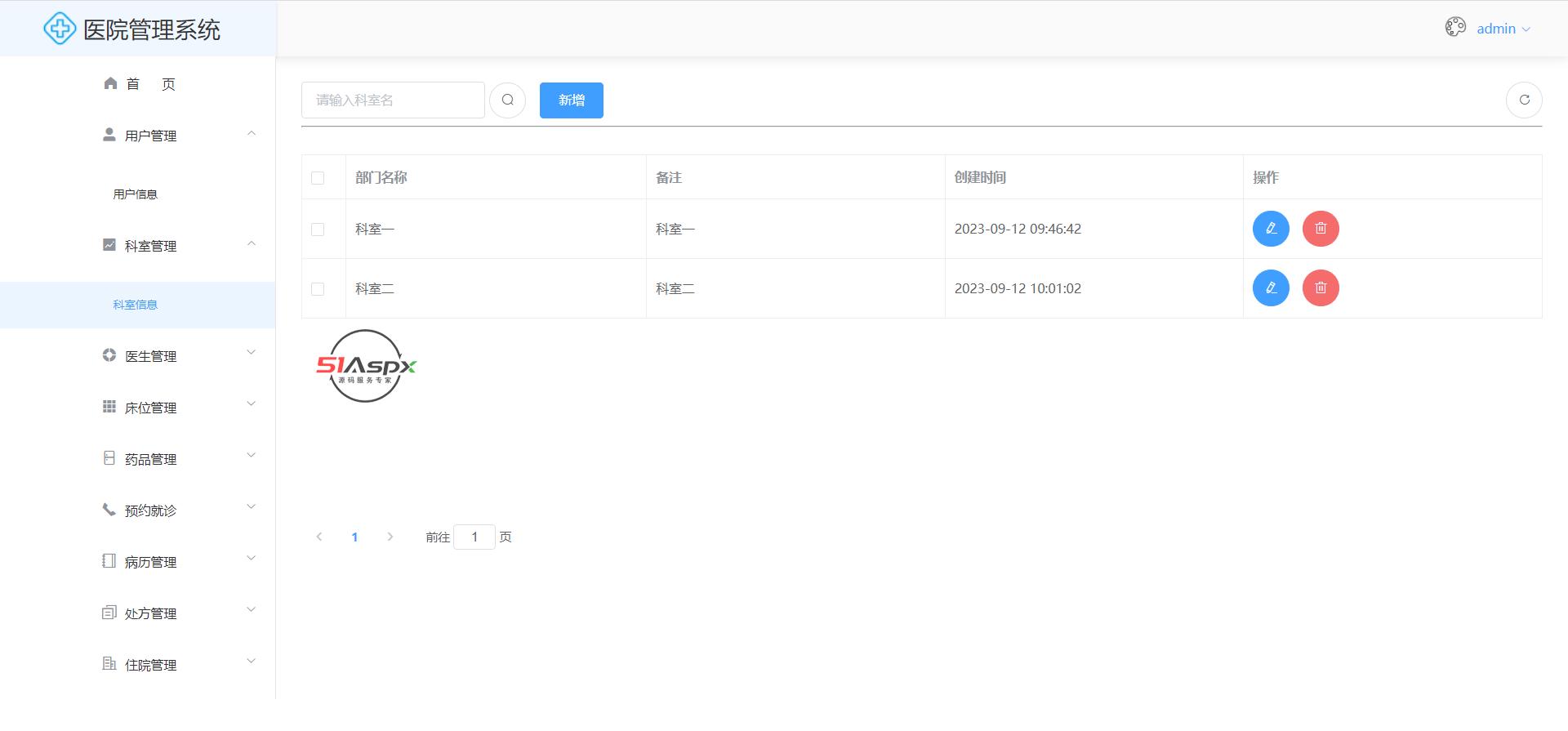Viewport: 1568px width, 731px height.
Task: Click the 新增 button
Action: [571, 100]
